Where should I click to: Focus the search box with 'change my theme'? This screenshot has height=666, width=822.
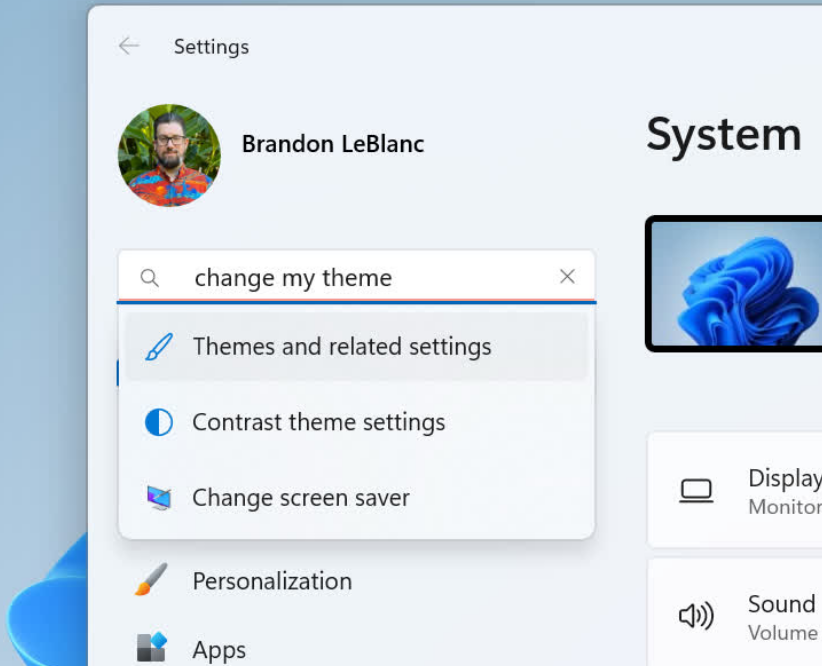click(356, 277)
